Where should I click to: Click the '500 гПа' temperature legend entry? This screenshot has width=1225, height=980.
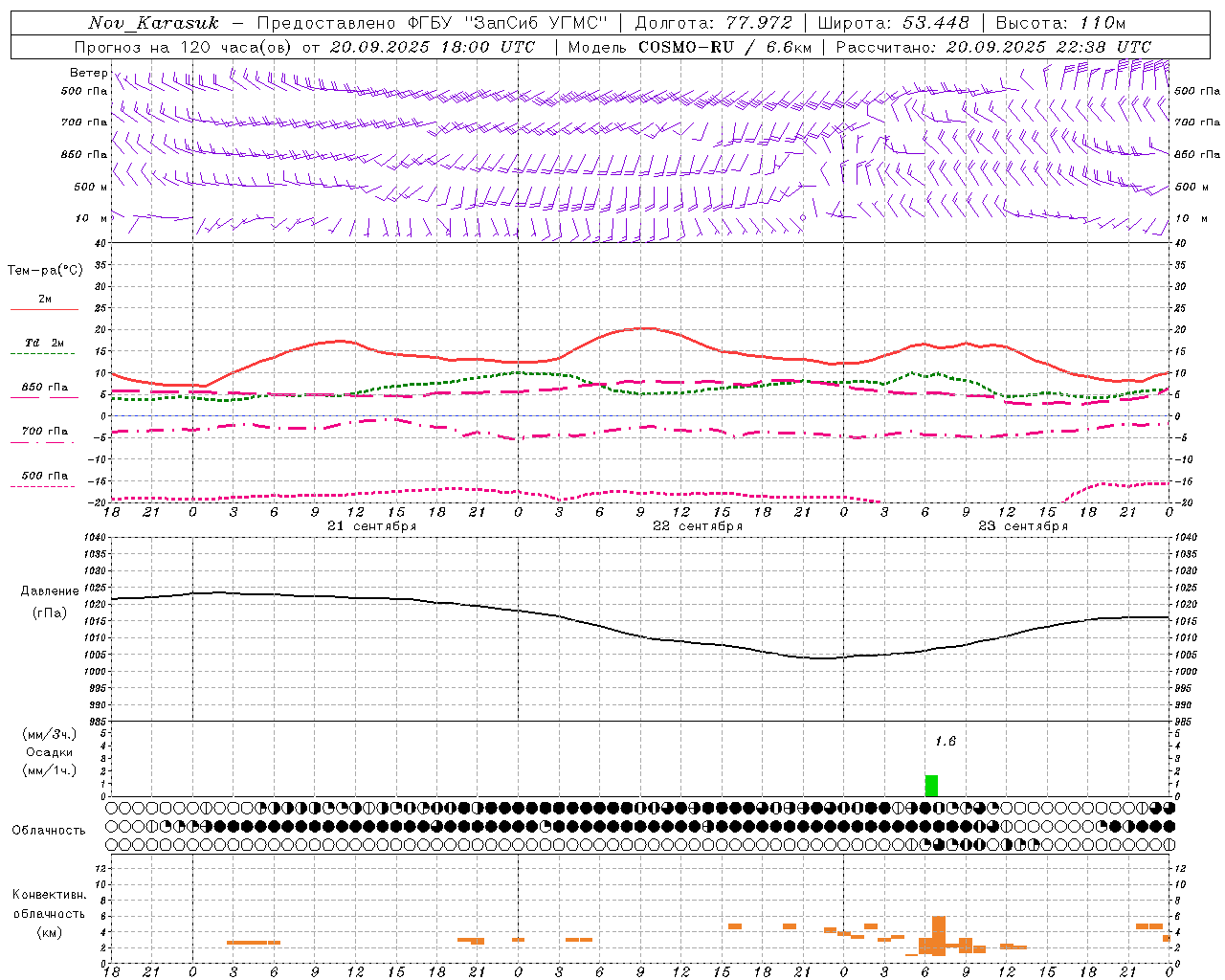click(45, 476)
